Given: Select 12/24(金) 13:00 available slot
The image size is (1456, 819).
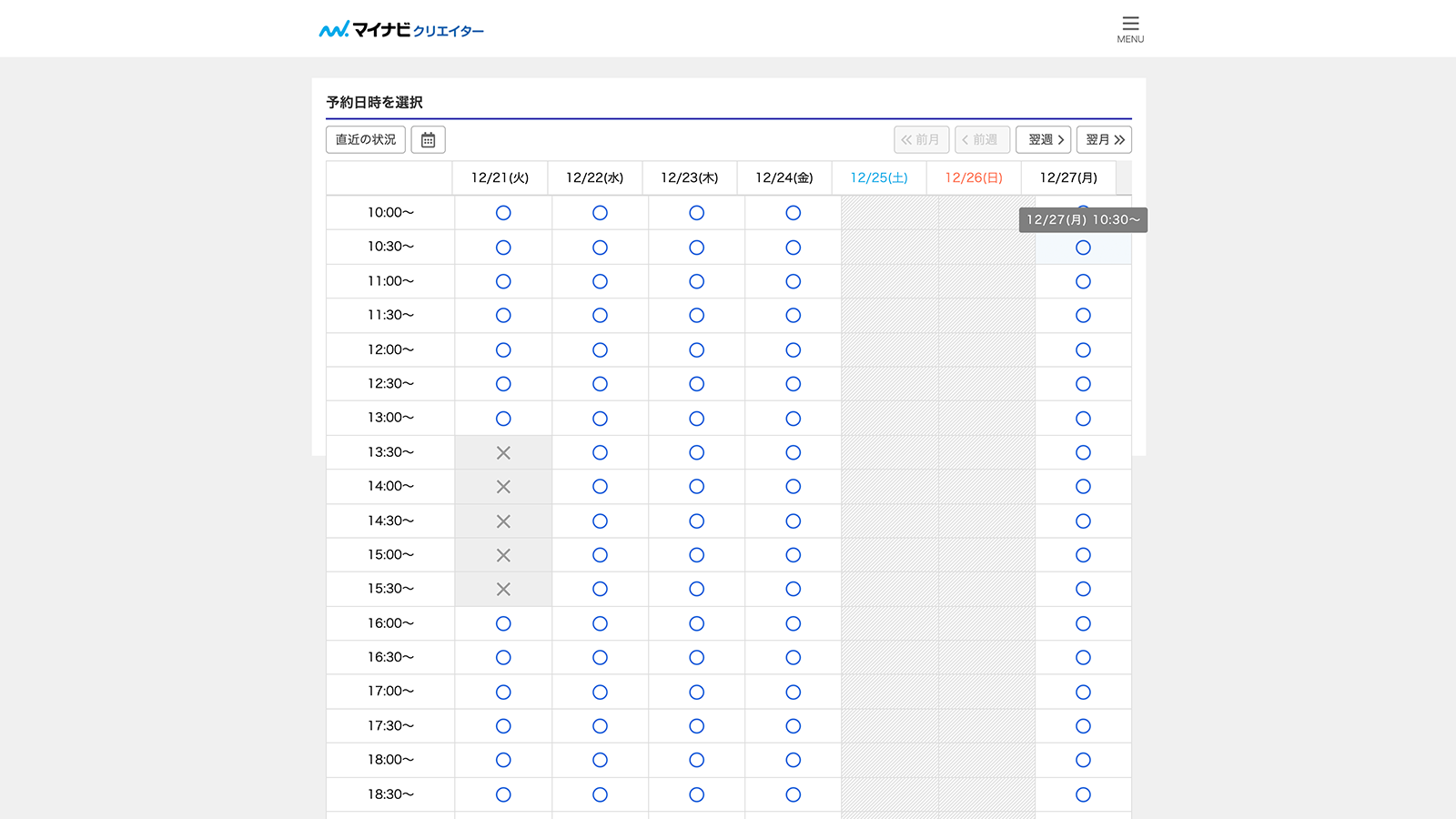Looking at the screenshot, I should pyautogui.click(x=793, y=419).
